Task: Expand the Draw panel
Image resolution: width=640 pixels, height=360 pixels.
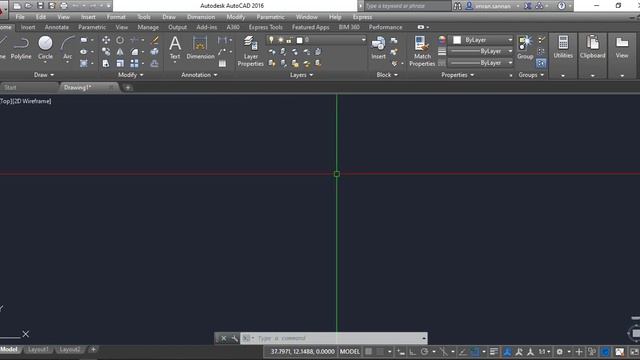Action: (44, 75)
